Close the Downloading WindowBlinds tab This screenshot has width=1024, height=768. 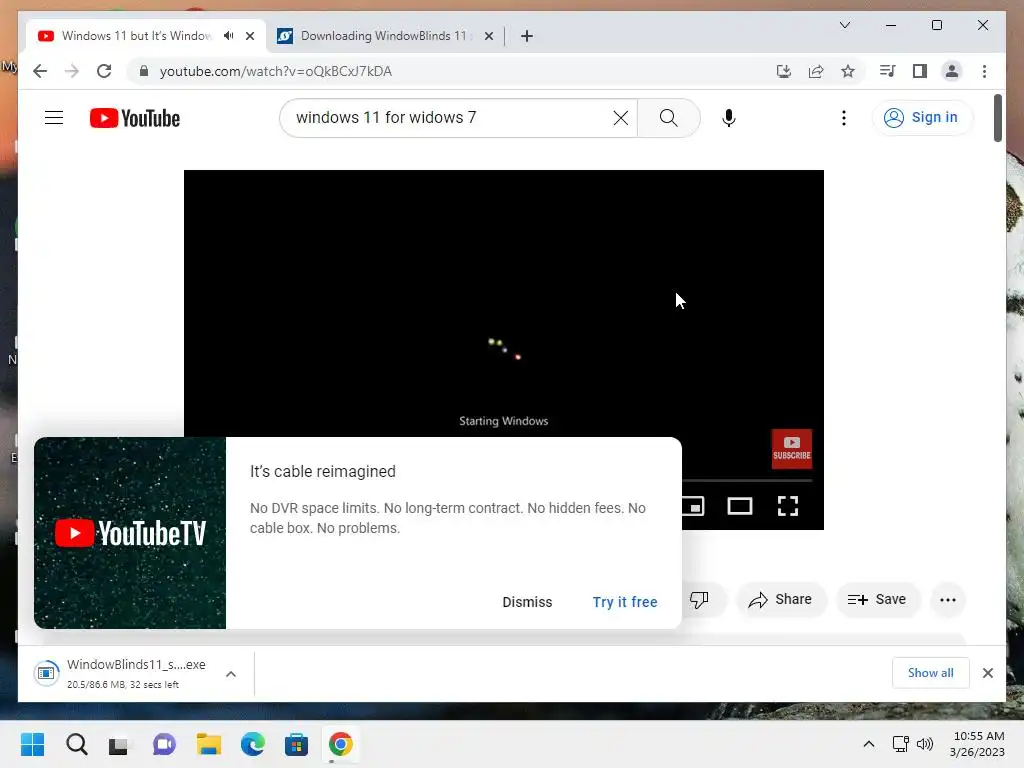click(x=488, y=36)
